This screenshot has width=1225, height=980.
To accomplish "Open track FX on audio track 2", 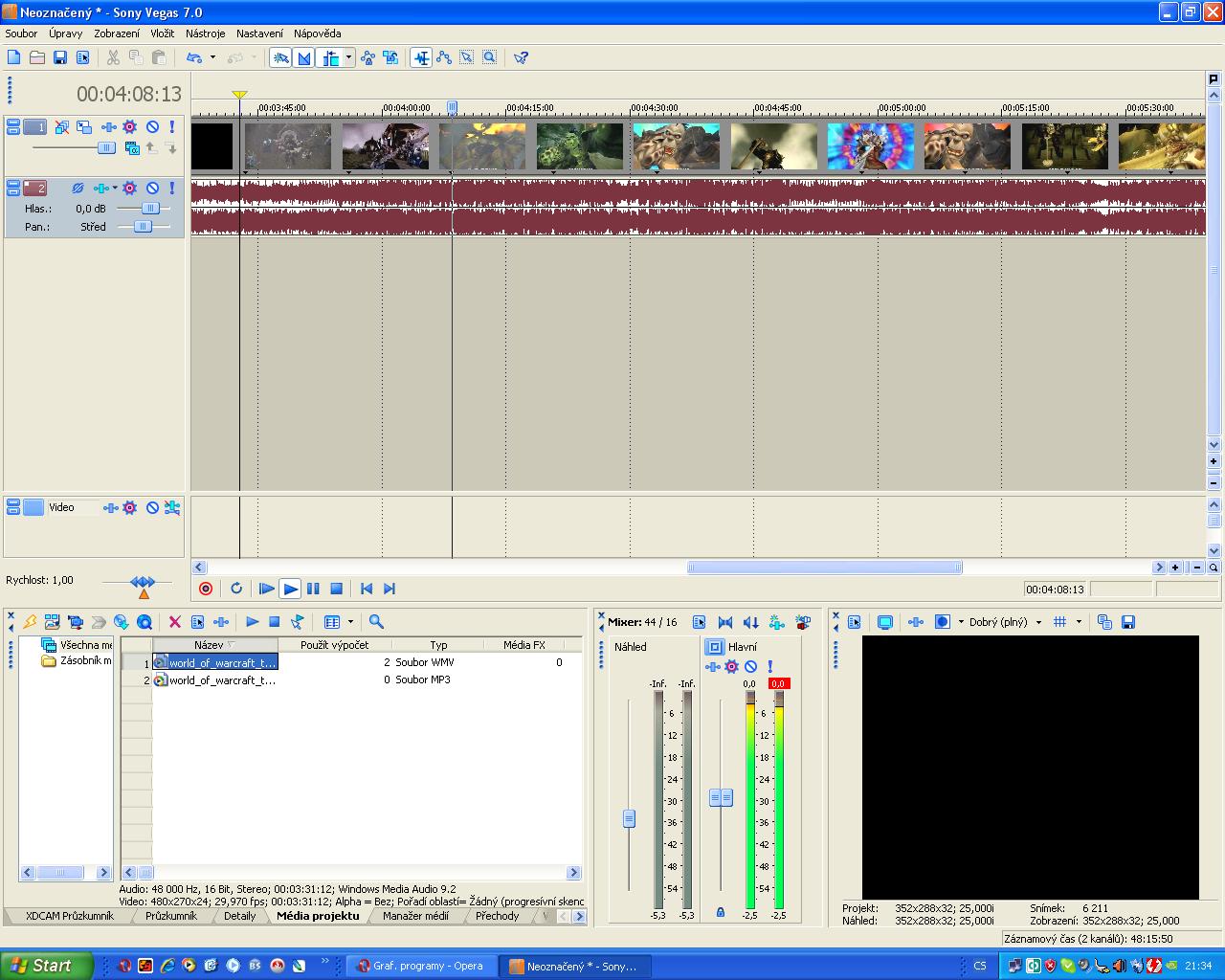I will pos(130,189).
